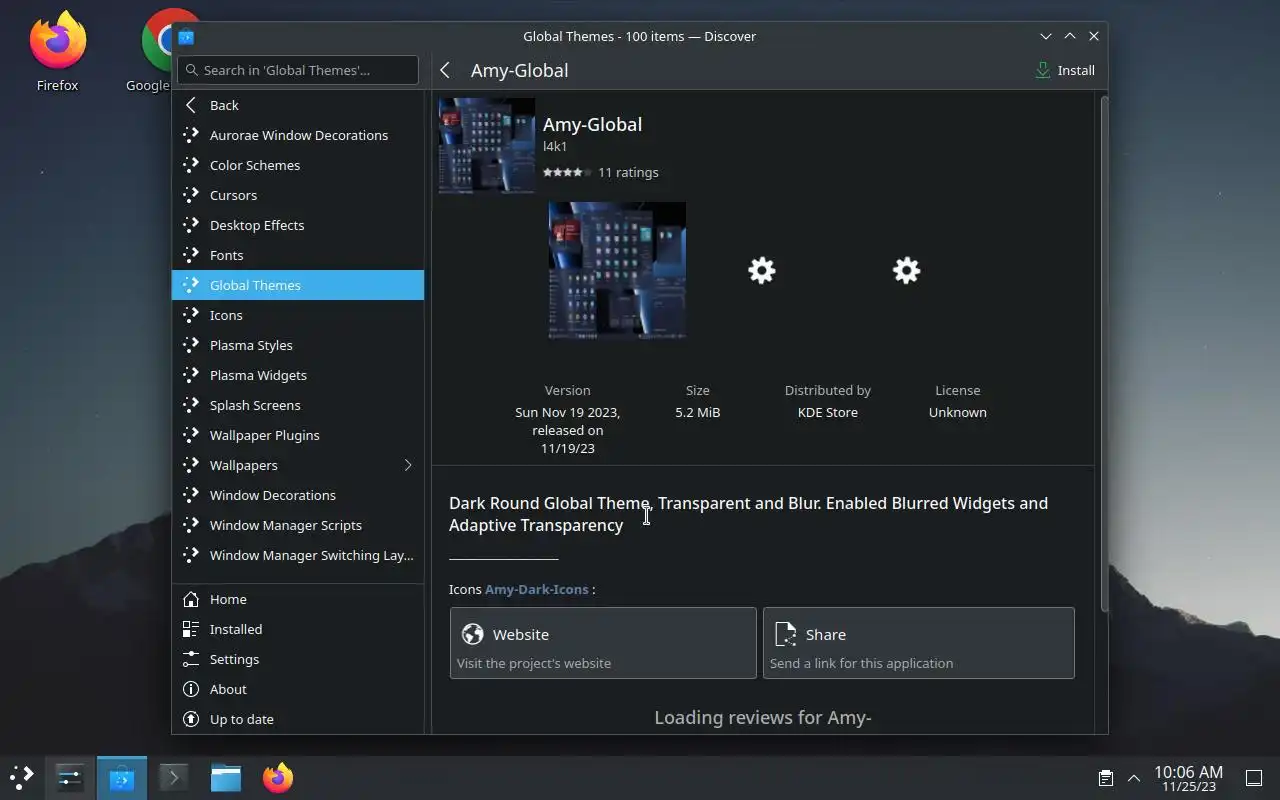
Task: Open Discover Settings icon
Action: (x=191, y=659)
